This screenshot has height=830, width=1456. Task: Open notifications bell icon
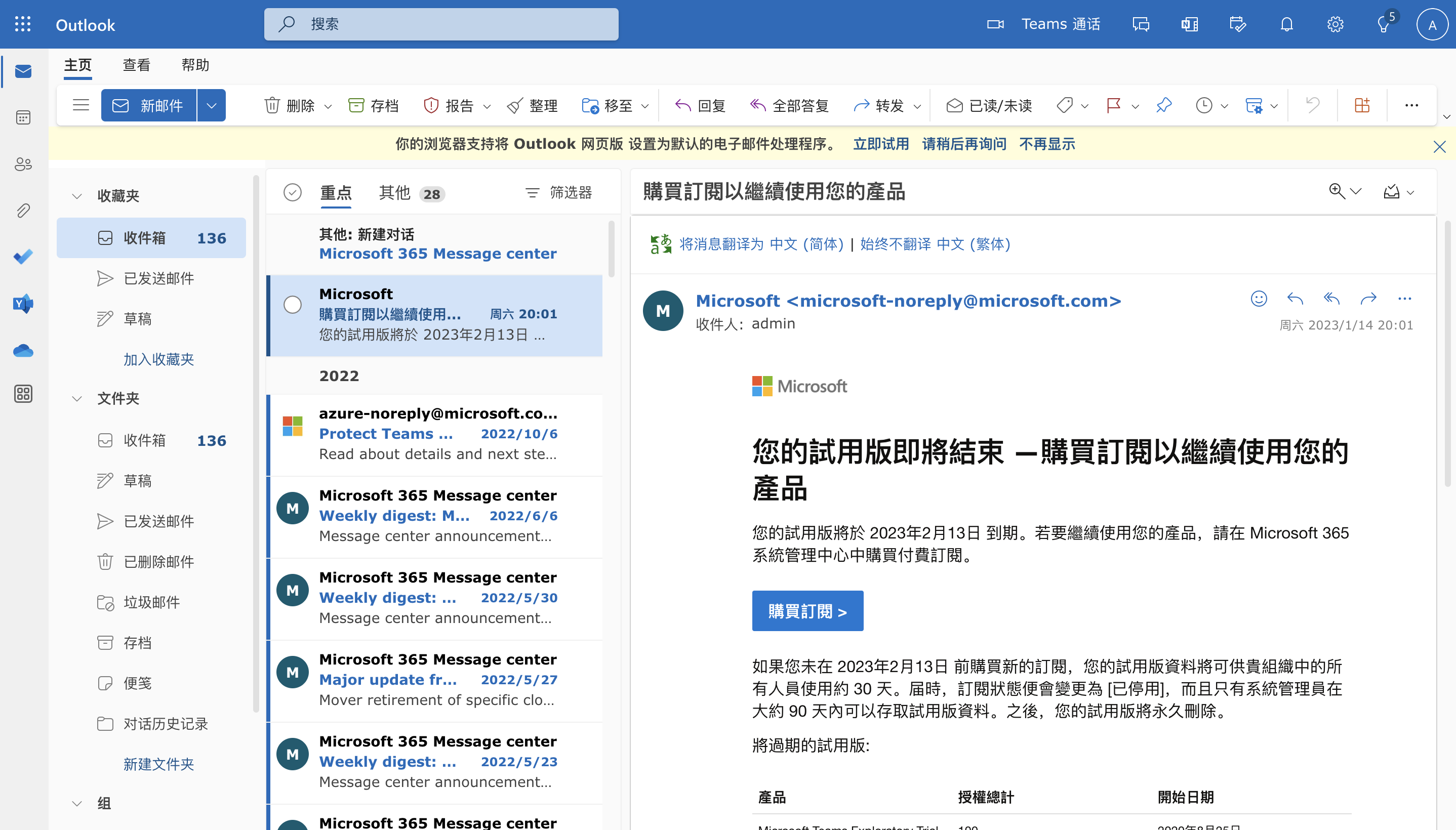click(x=1287, y=24)
